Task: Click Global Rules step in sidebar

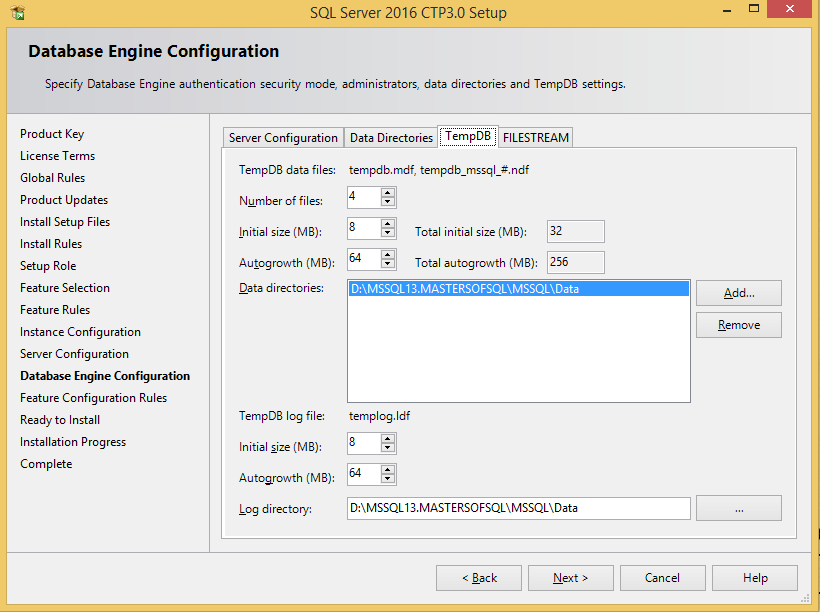Action: [52, 178]
